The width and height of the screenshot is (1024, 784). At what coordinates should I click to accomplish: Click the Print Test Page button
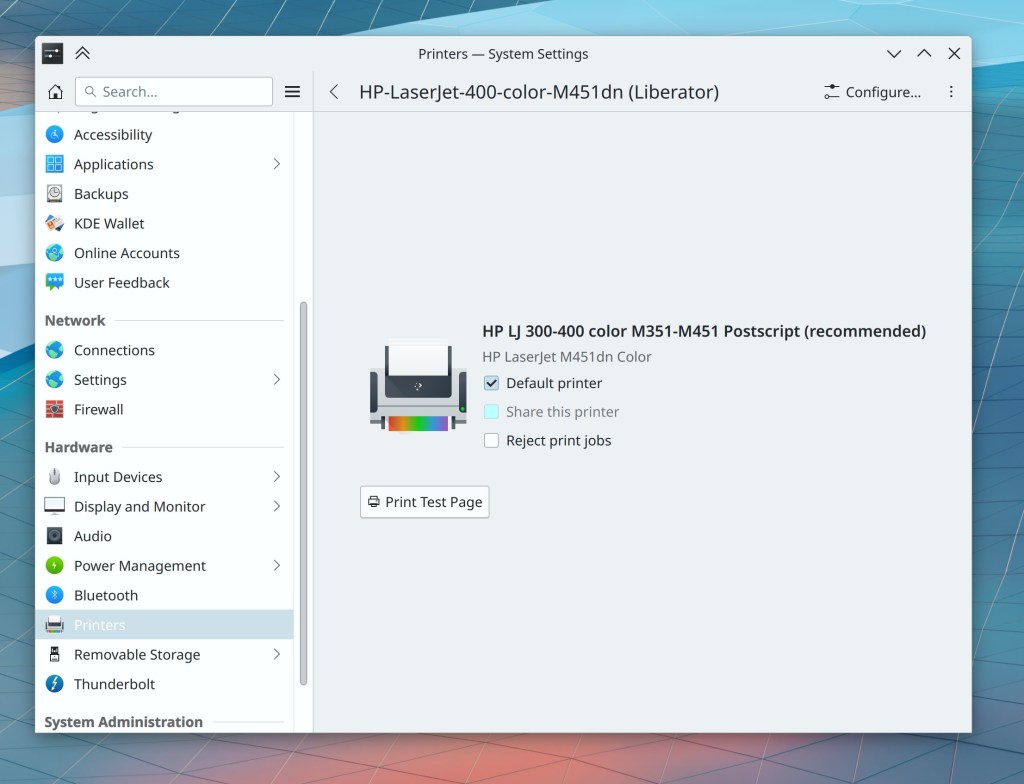click(425, 502)
